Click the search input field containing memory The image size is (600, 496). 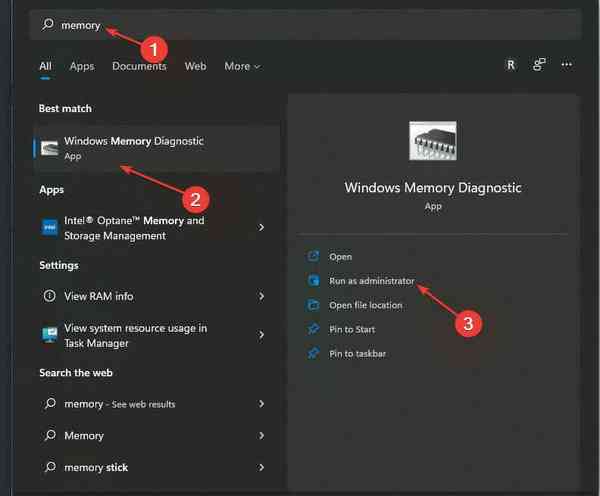click(300, 24)
